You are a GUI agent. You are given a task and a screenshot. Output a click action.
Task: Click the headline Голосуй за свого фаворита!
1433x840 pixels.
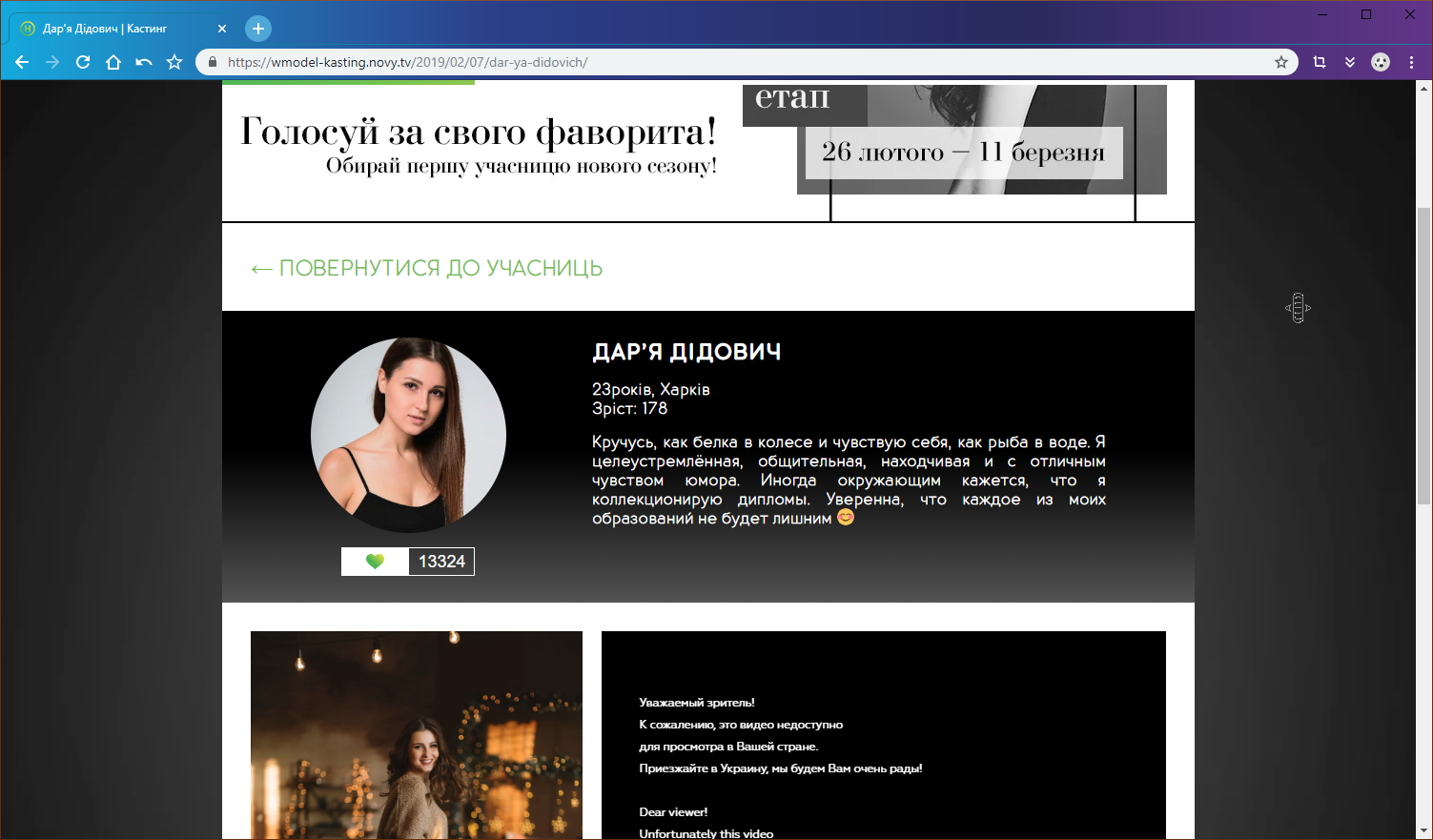[x=479, y=132]
